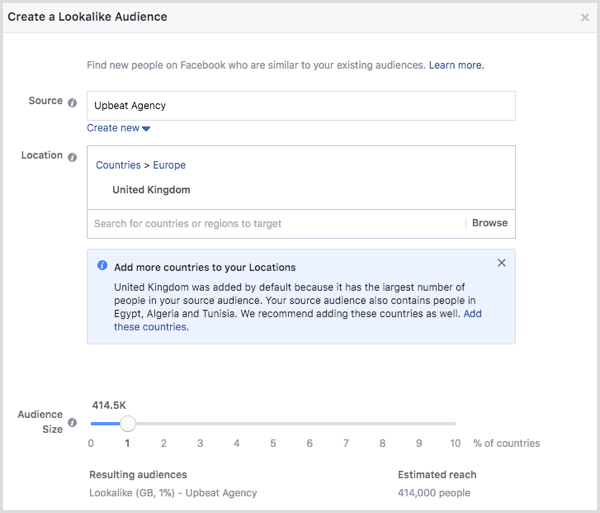Click the 414.5K audience size value

pyautogui.click(x=109, y=405)
